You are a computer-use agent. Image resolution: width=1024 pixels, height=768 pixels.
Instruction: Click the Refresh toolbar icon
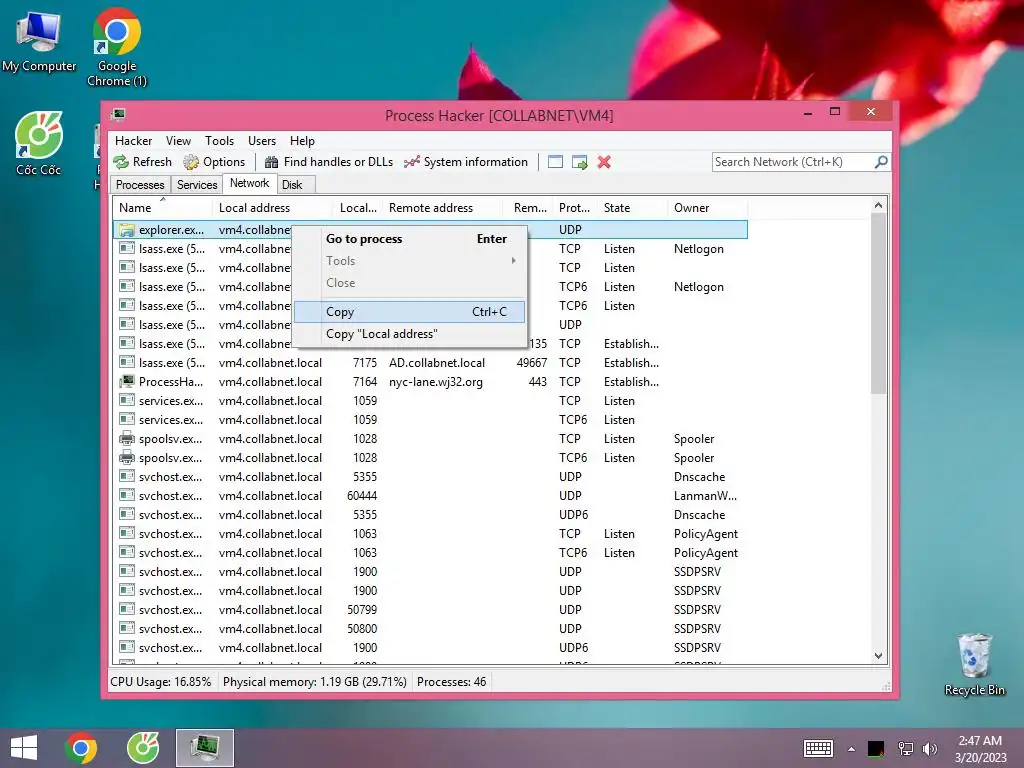[121, 162]
